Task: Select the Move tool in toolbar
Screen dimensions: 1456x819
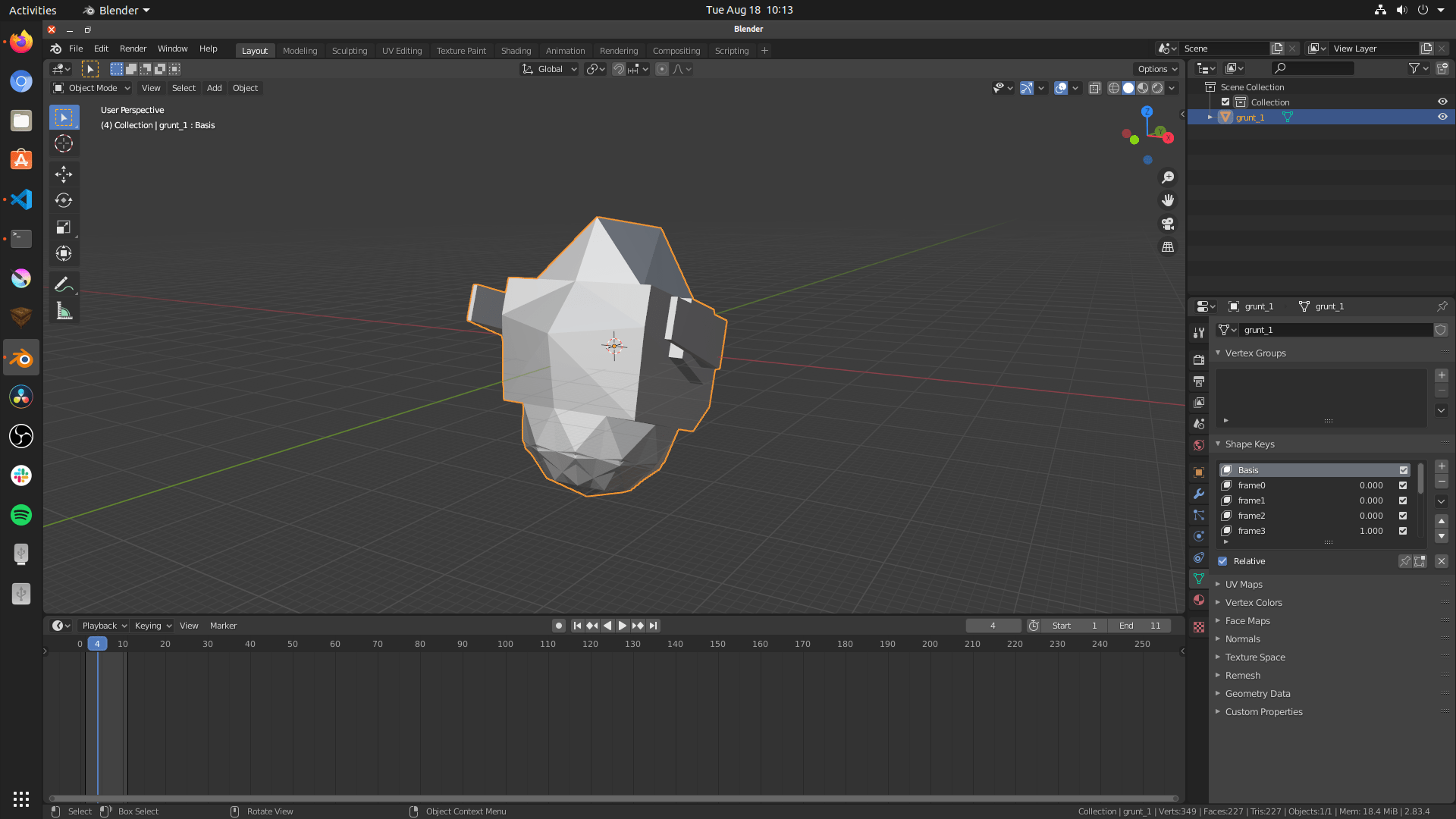Action: 64,174
